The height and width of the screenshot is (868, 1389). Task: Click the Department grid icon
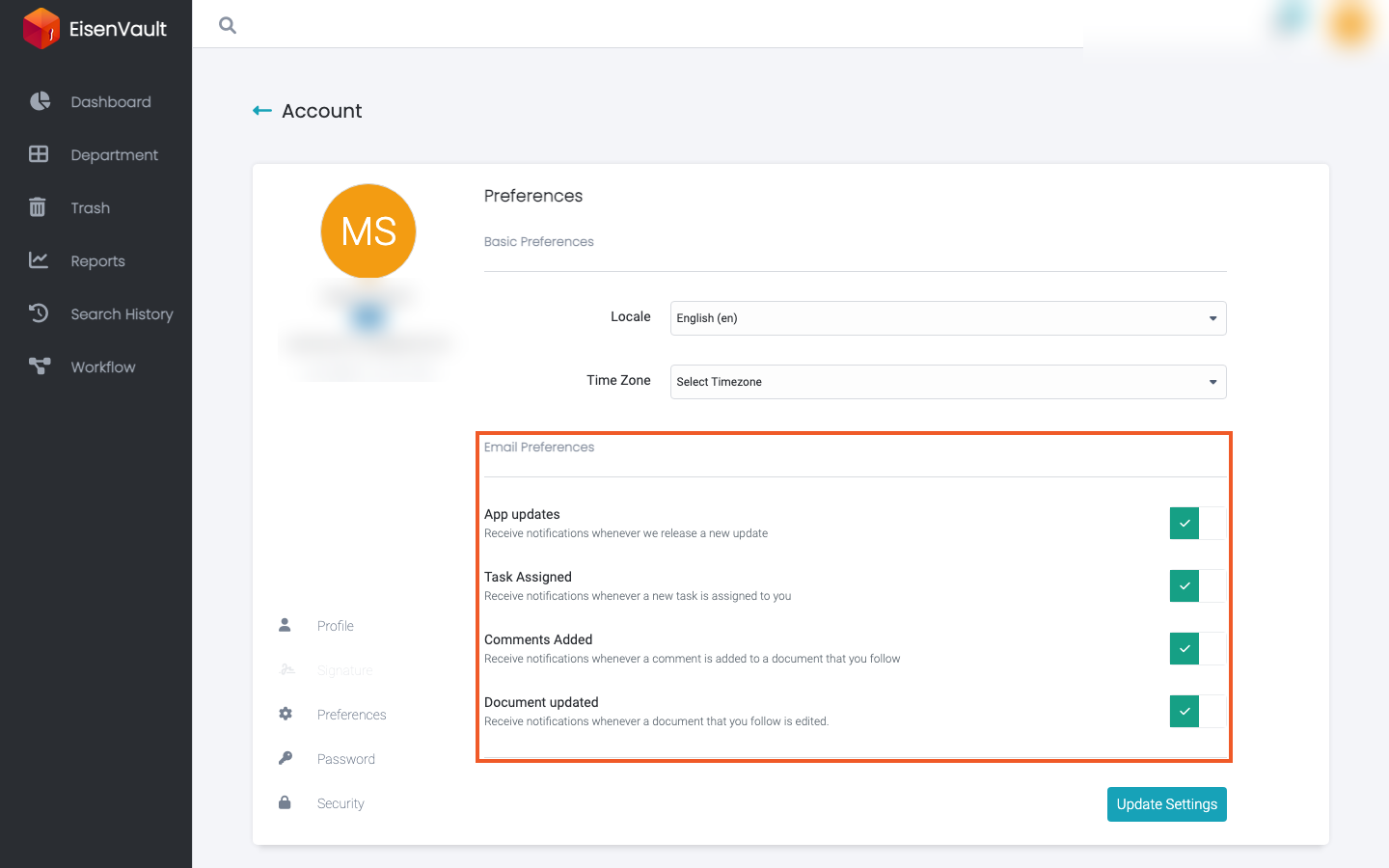(39, 154)
